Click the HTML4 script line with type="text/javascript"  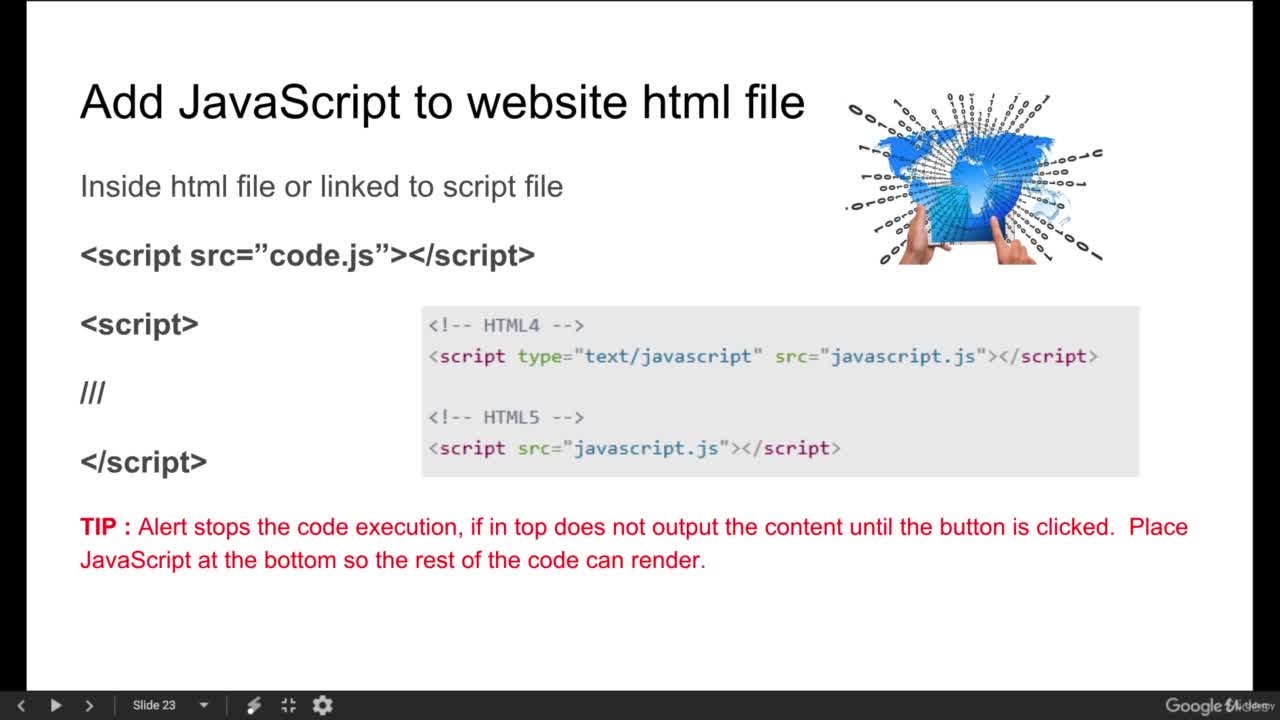[763, 356]
